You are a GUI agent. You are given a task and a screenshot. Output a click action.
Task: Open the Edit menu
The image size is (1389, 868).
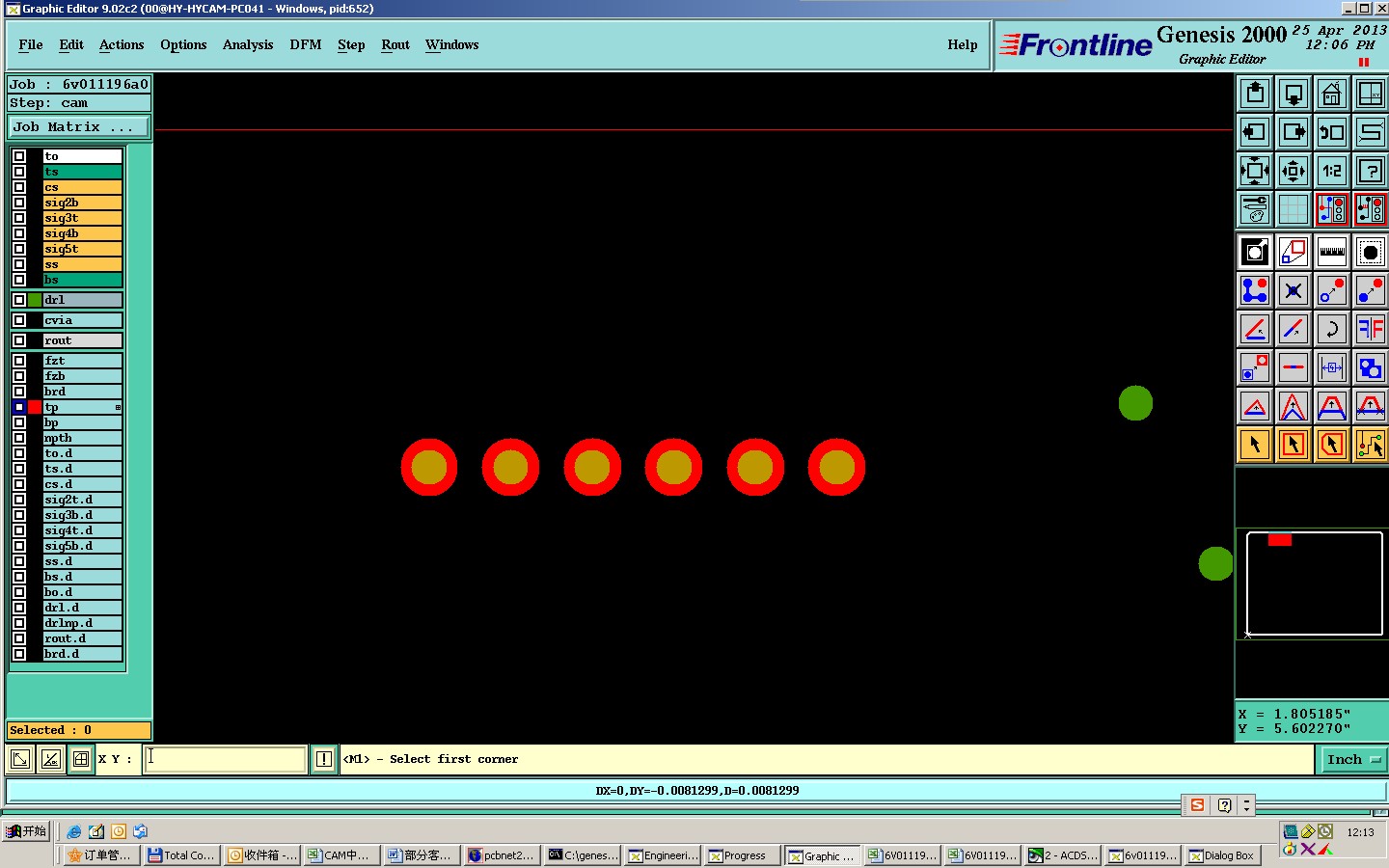pyautogui.click(x=71, y=44)
